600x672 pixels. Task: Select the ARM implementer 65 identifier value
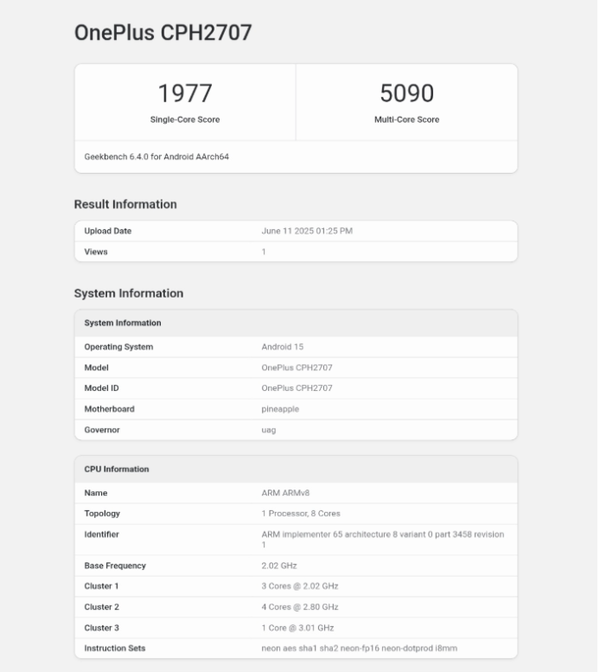click(383, 540)
